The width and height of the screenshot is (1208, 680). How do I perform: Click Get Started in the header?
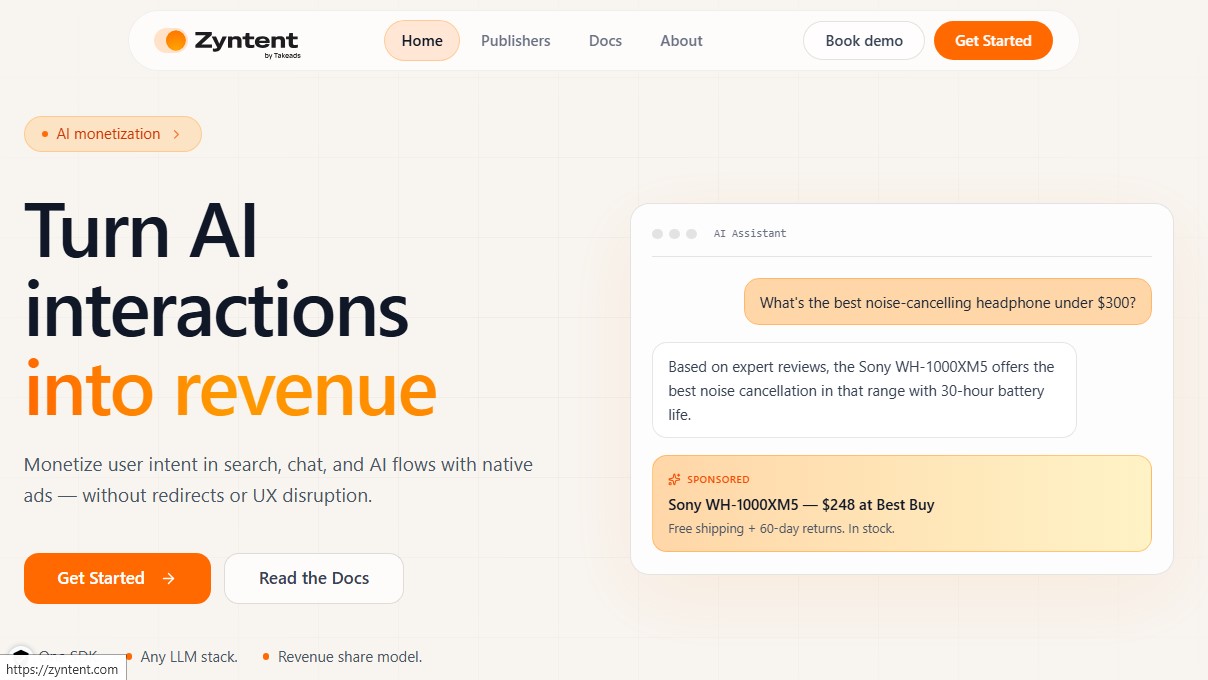coord(993,41)
